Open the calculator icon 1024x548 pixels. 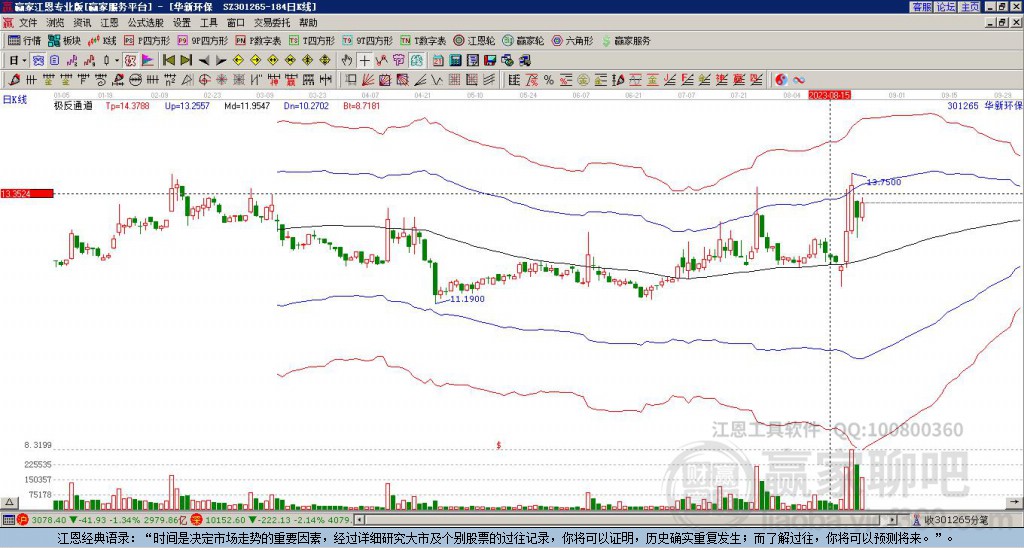coord(456,61)
